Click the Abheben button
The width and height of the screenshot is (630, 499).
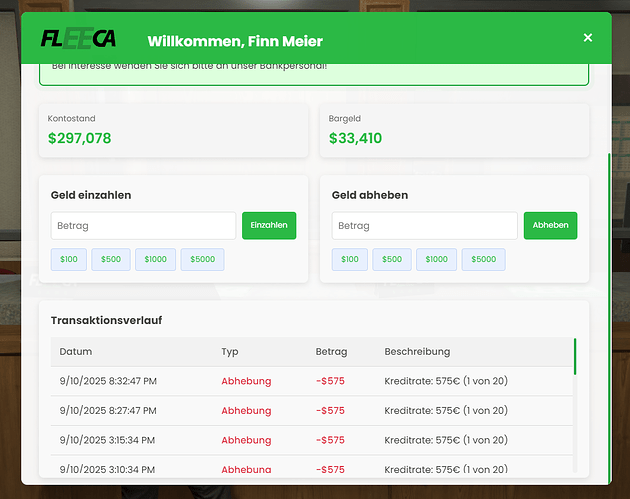pyautogui.click(x=550, y=225)
